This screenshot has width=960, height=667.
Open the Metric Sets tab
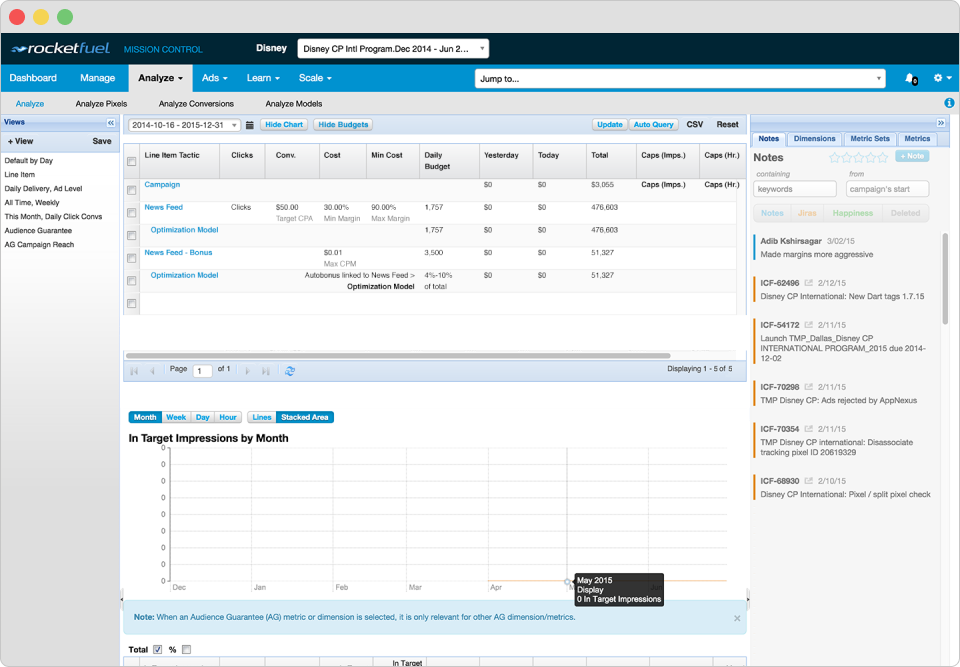869,139
